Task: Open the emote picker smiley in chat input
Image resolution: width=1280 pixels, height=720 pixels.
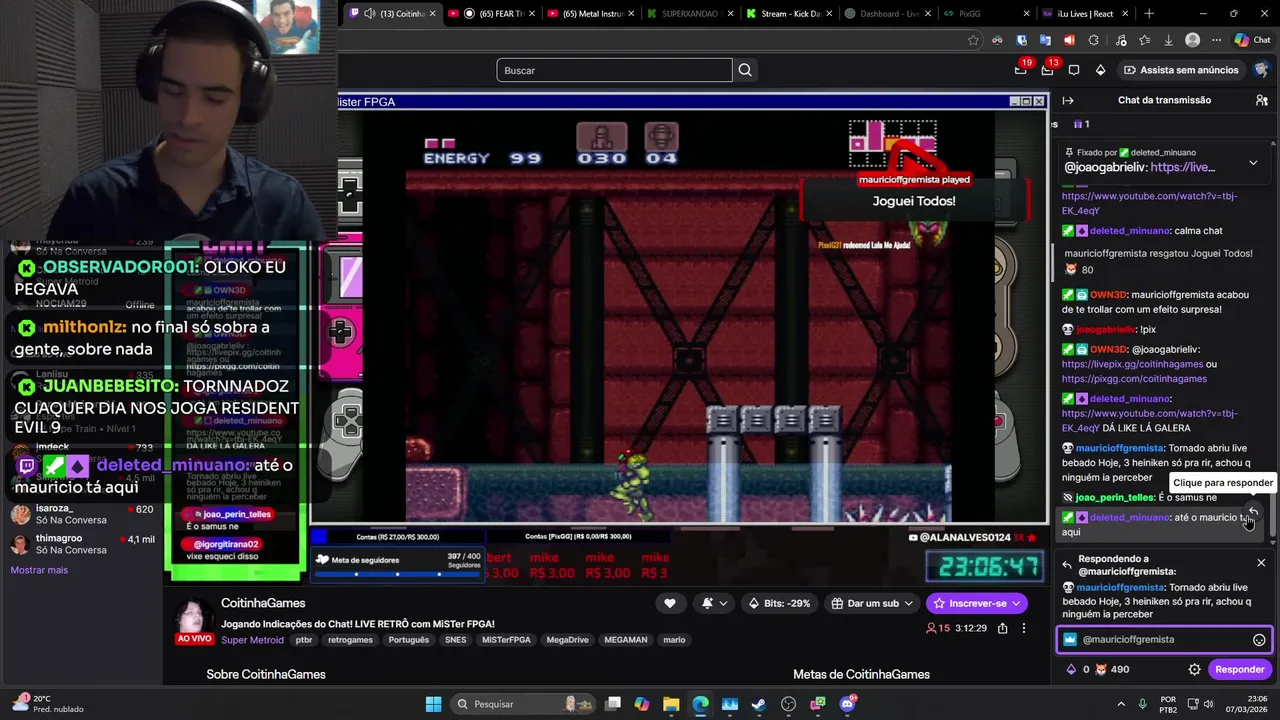Action: pos(1259,640)
